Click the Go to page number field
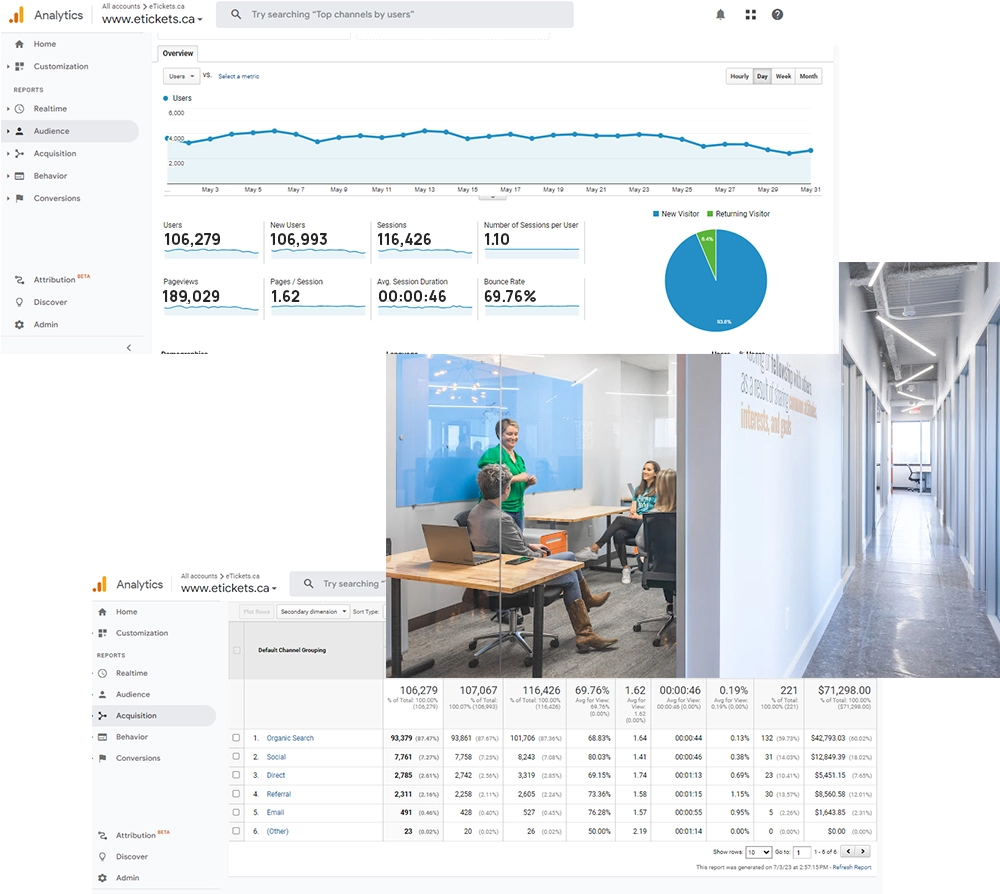This screenshot has height=894, width=1000. (x=802, y=852)
